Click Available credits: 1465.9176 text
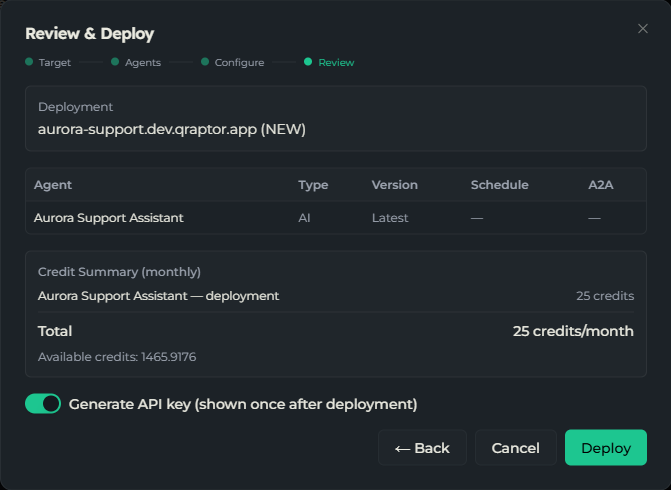Viewport: 671px width, 490px height. [x=117, y=357]
